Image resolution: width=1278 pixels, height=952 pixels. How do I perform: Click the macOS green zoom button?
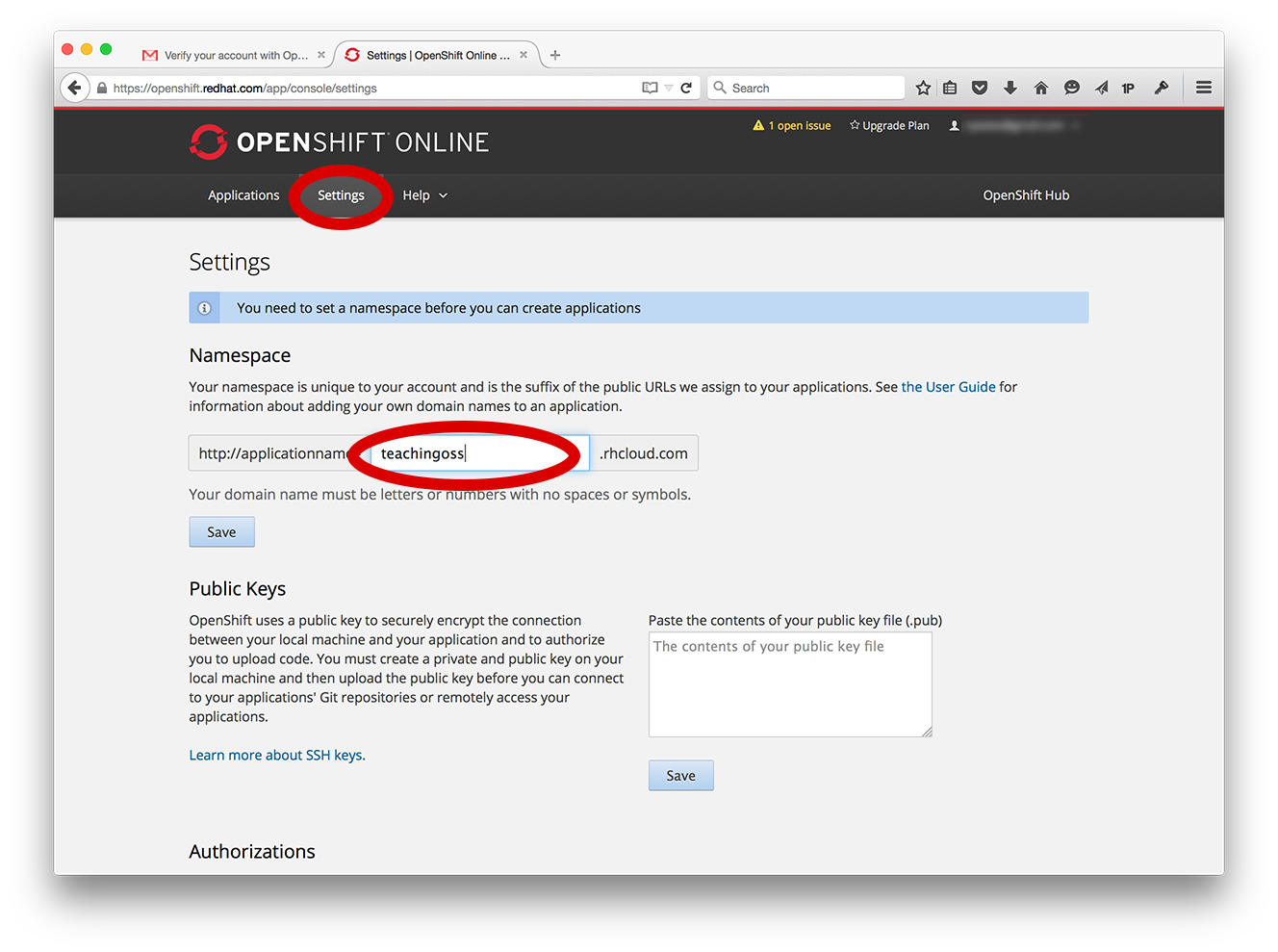coord(106,49)
